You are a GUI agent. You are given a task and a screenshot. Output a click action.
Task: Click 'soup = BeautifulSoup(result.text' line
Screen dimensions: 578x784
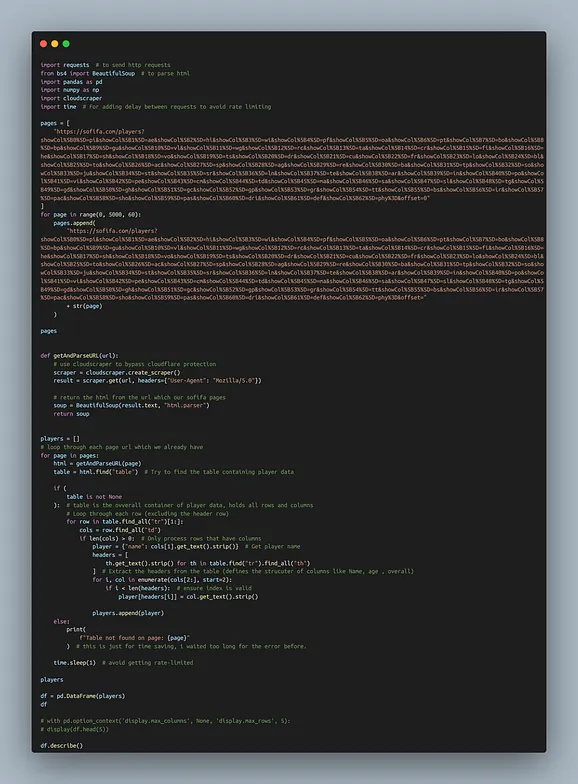tap(132, 406)
